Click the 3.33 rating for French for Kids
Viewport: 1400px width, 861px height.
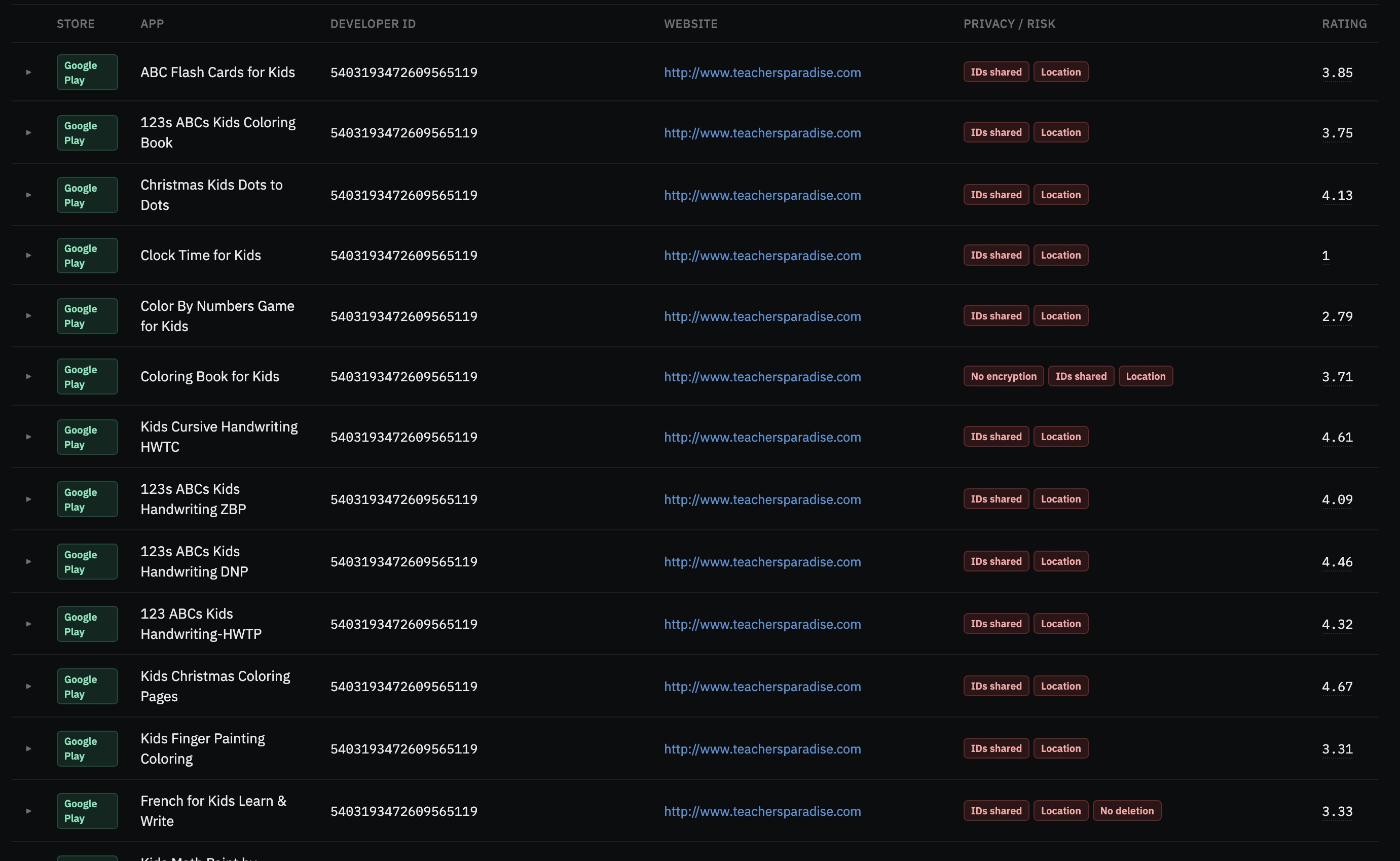point(1337,811)
